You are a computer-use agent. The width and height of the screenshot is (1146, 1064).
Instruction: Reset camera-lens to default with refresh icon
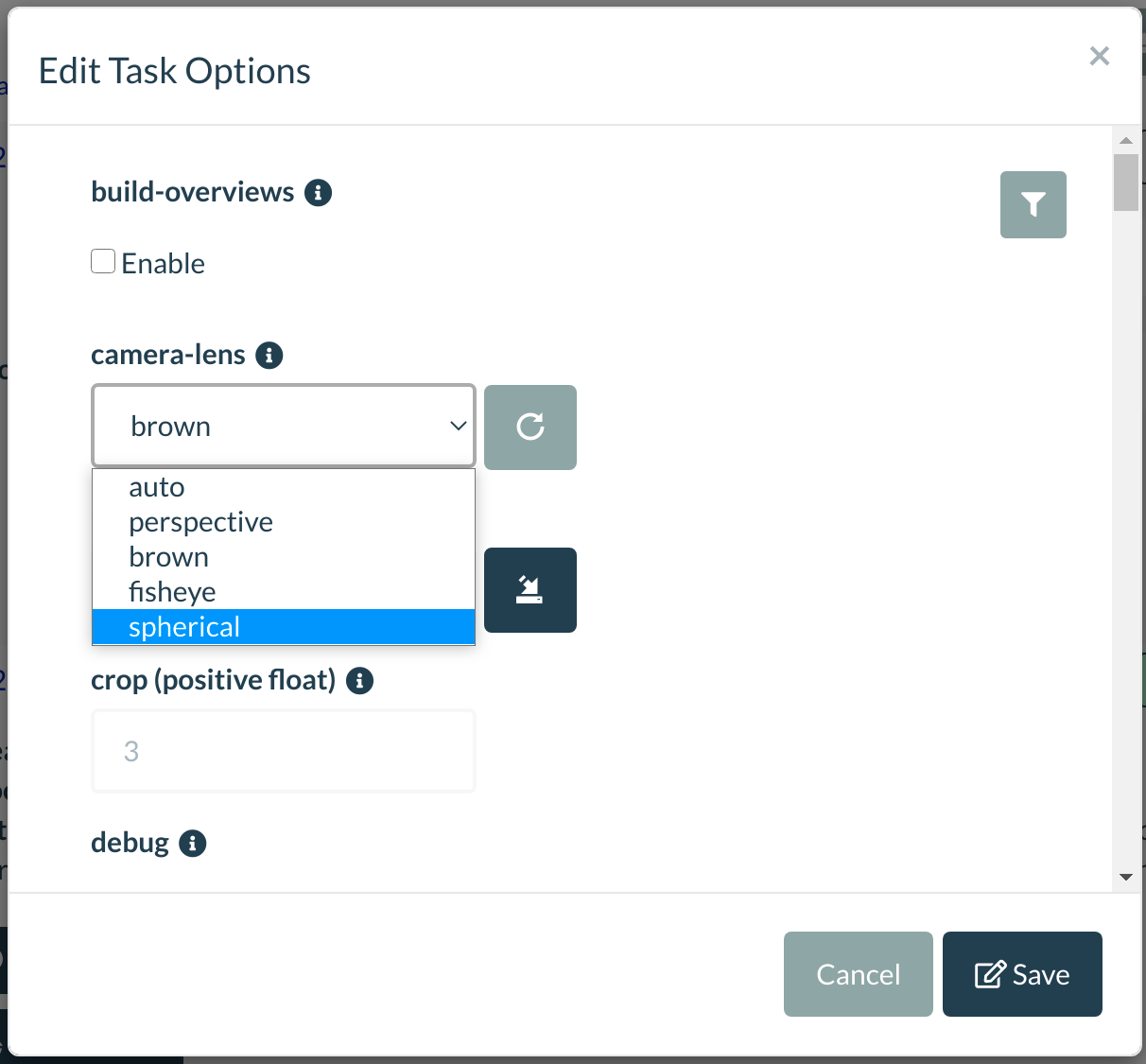[x=530, y=427]
